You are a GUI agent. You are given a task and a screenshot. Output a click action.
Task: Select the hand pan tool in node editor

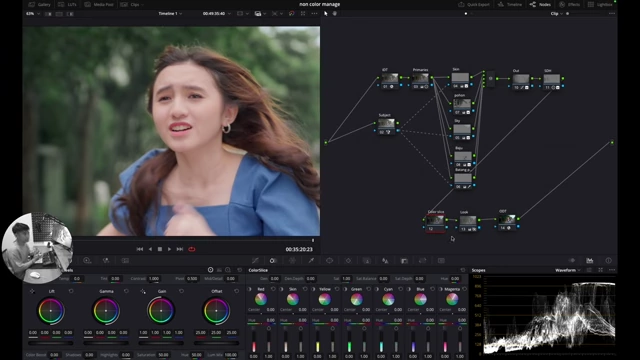click(x=335, y=13)
